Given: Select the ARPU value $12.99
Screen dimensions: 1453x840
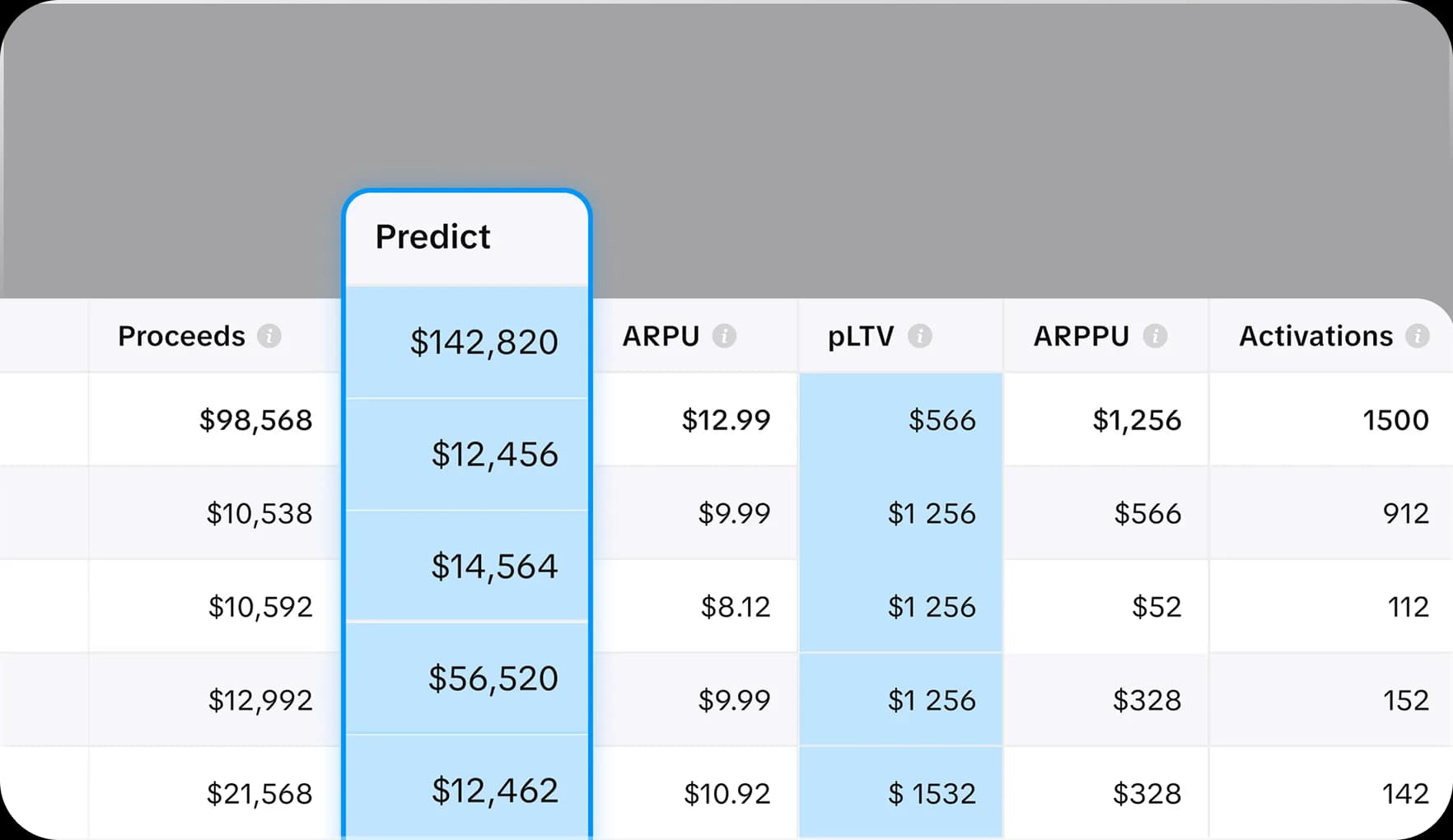Looking at the screenshot, I should 726,419.
